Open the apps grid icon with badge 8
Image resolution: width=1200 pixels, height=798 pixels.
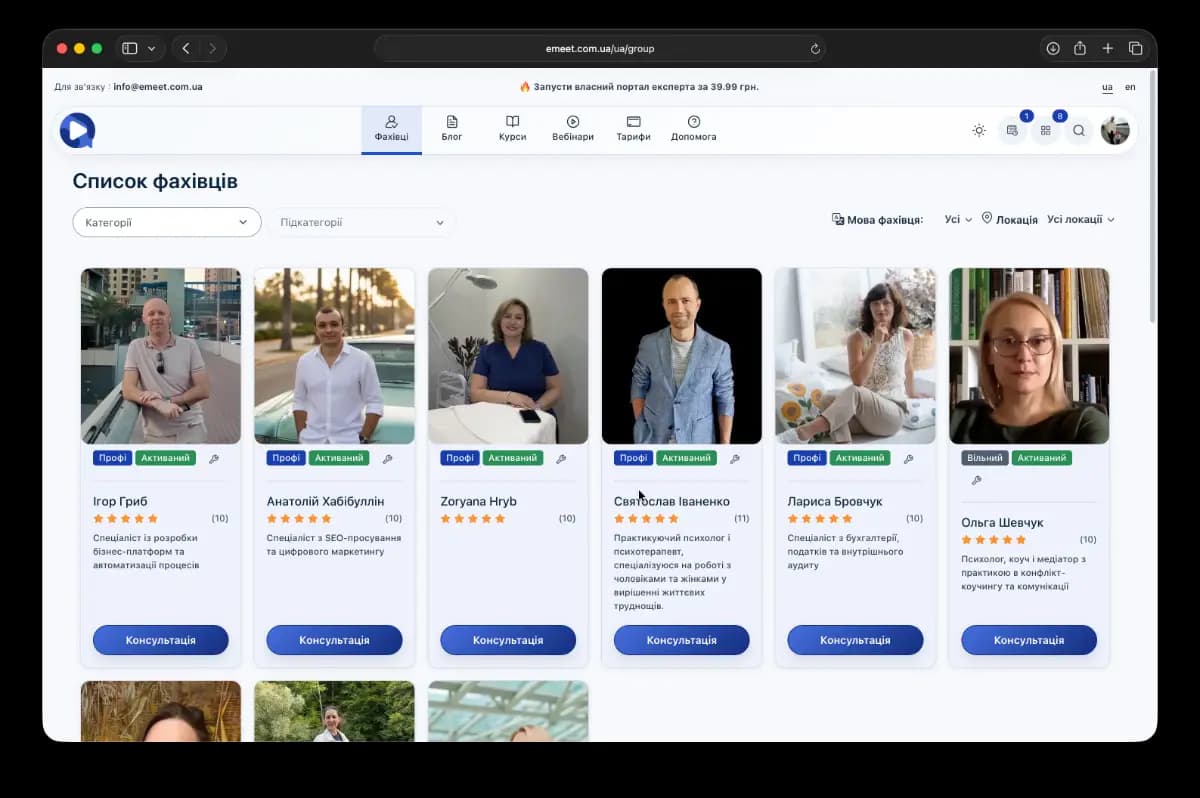point(1045,130)
